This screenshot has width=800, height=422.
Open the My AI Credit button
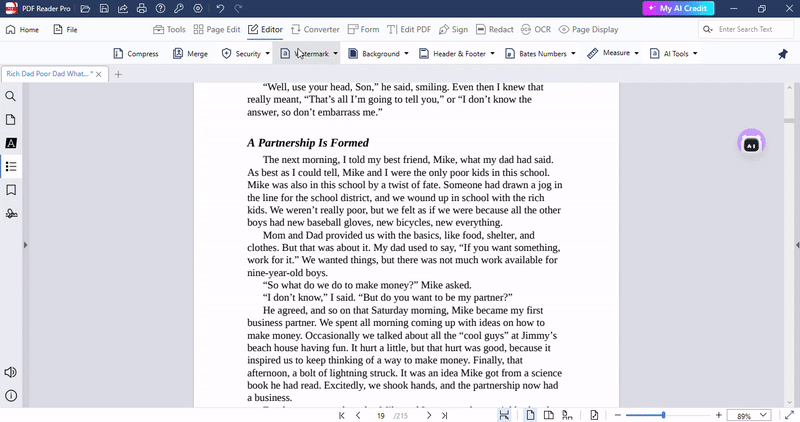tap(678, 8)
